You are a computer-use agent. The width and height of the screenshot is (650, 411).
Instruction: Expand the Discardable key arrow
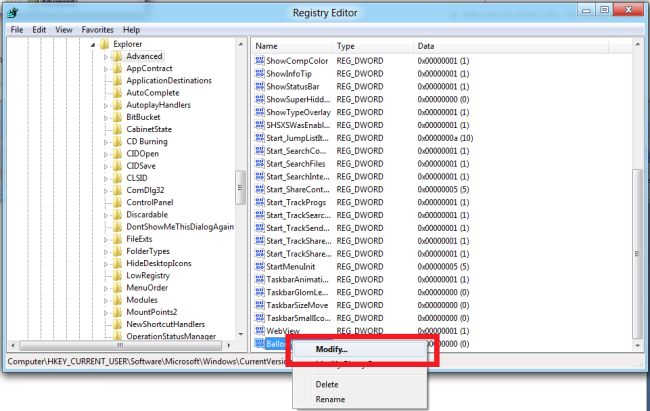[106, 215]
